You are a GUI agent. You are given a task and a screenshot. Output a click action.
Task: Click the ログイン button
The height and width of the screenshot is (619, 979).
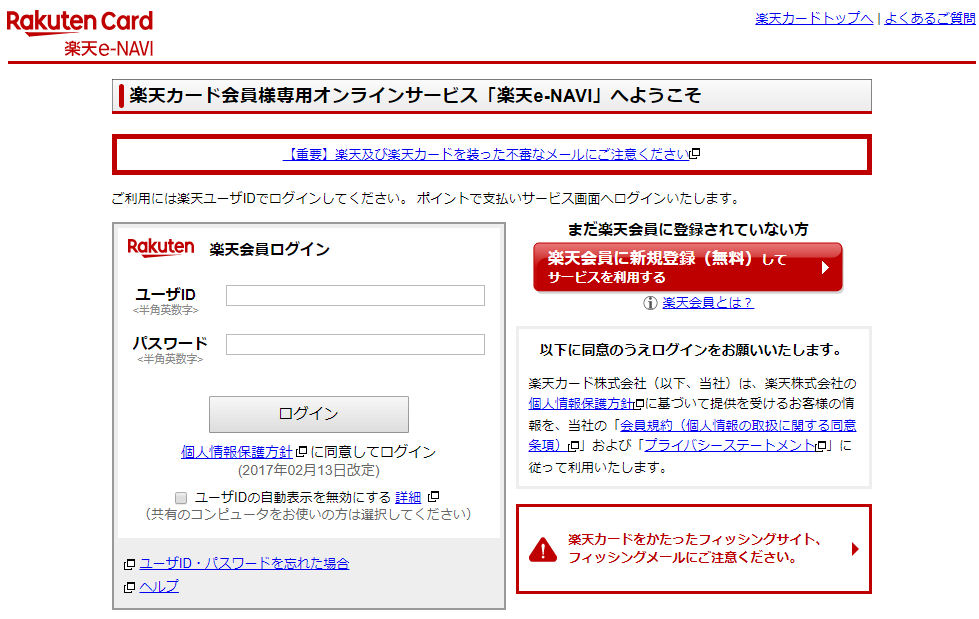308,414
